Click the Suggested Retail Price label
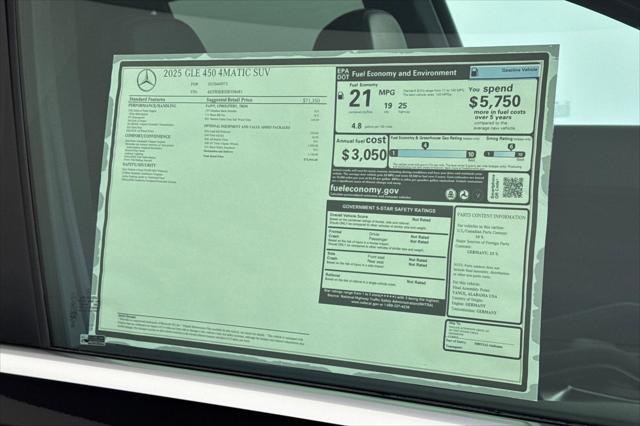 point(229,99)
